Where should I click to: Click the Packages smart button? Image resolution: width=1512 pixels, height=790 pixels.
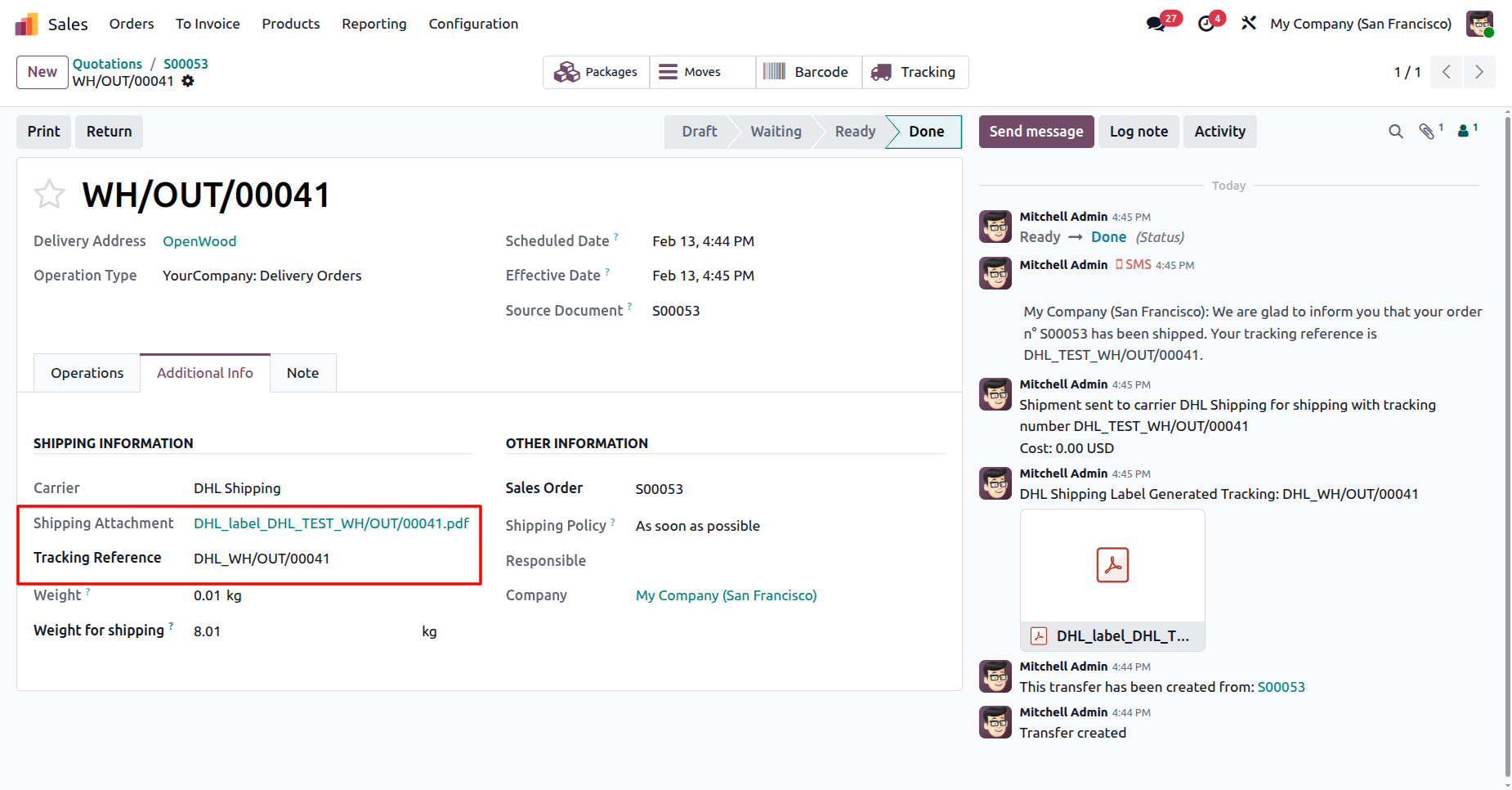pyautogui.click(x=596, y=72)
